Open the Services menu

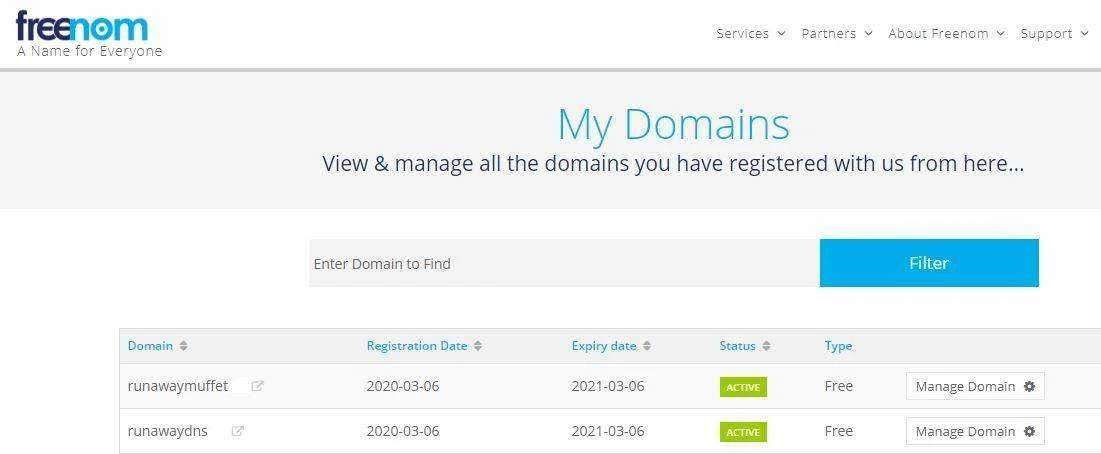click(x=751, y=33)
